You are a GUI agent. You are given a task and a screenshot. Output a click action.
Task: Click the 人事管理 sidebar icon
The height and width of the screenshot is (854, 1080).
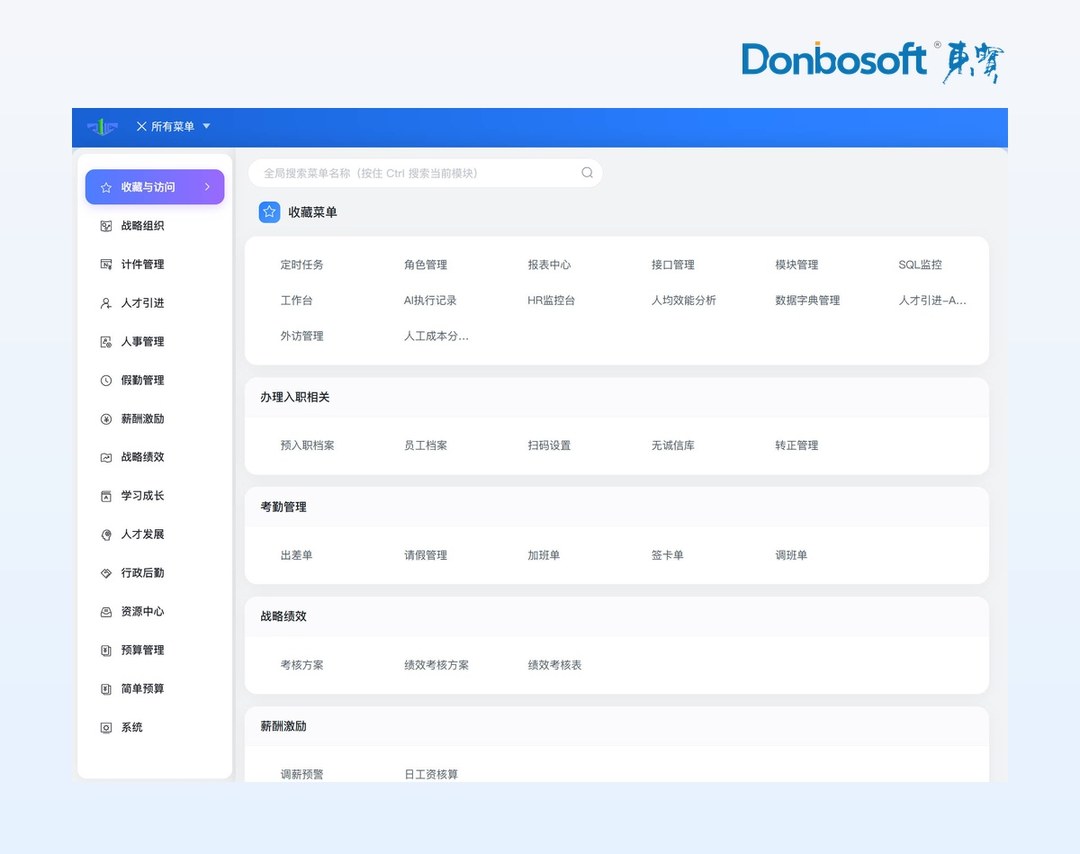click(x=106, y=342)
